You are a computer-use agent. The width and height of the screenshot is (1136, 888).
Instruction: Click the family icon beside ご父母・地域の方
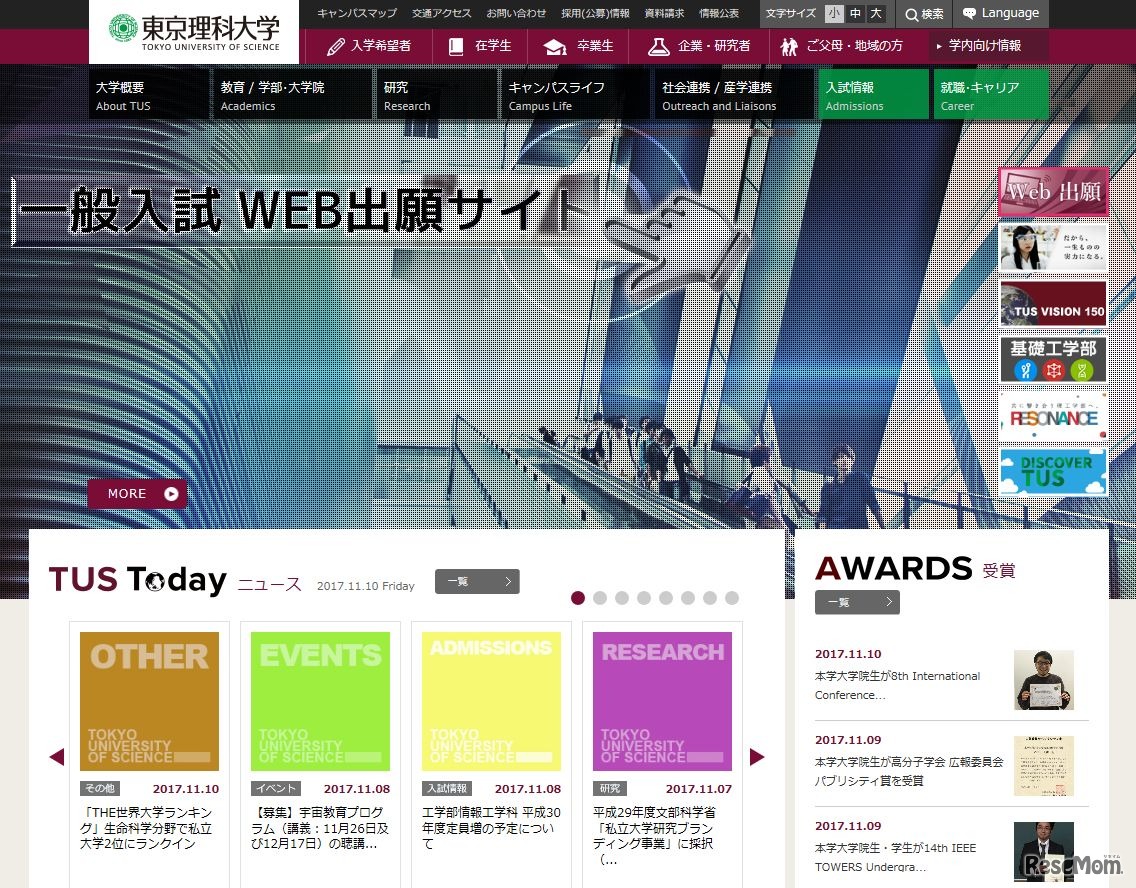click(789, 47)
